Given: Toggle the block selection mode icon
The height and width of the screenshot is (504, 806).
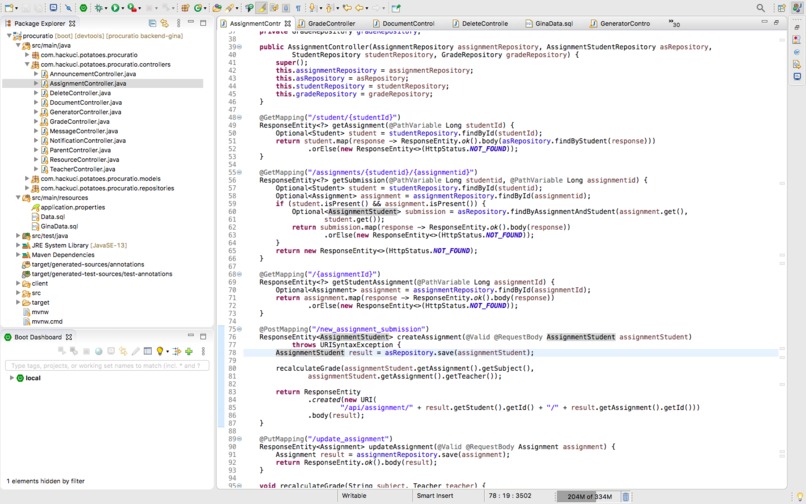Looking at the screenshot, I should [286, 8].
